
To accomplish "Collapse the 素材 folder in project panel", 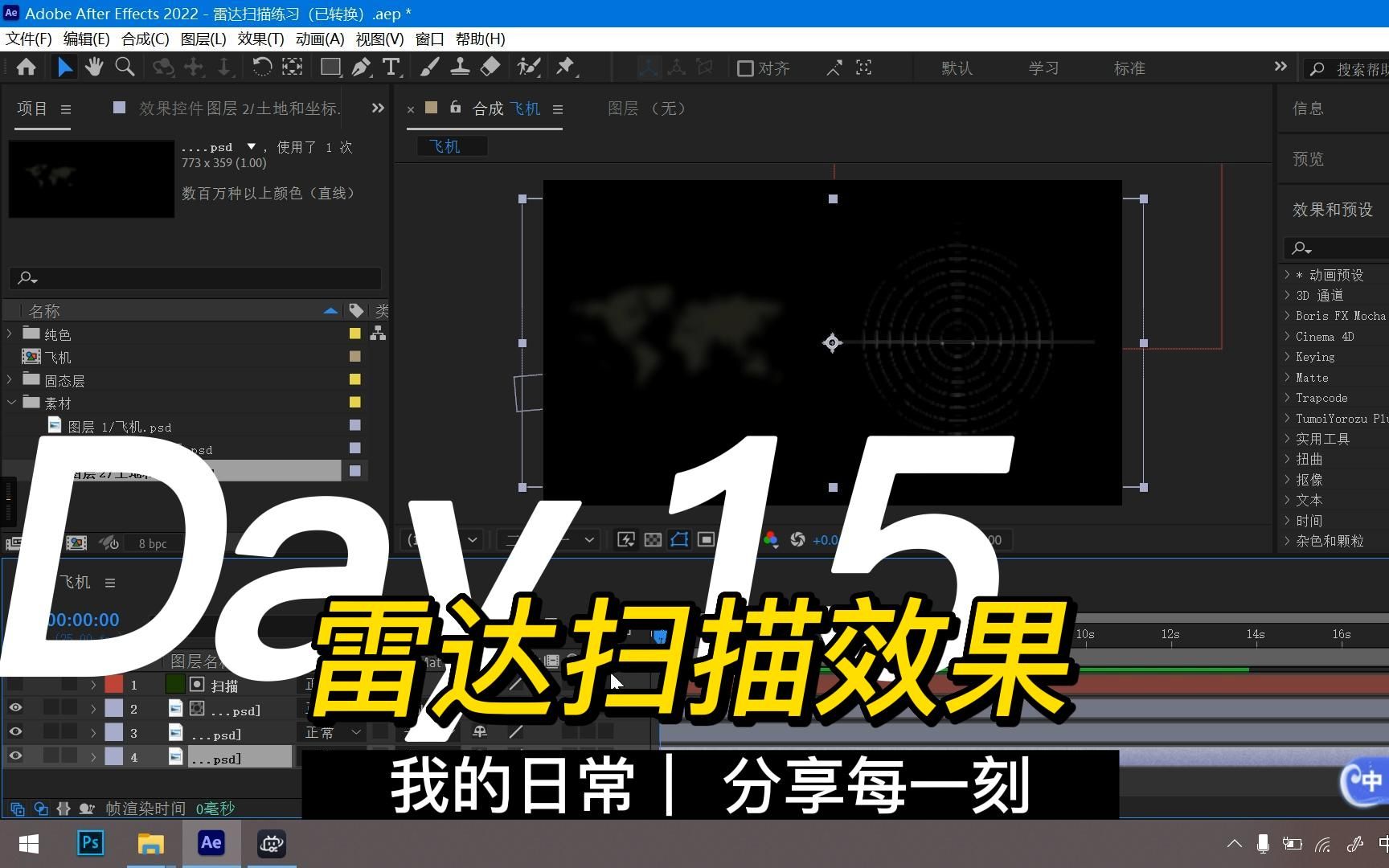I will [11, 403].
